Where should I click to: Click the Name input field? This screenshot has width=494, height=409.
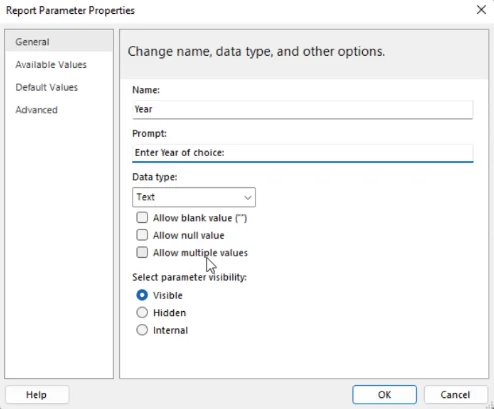302,109
